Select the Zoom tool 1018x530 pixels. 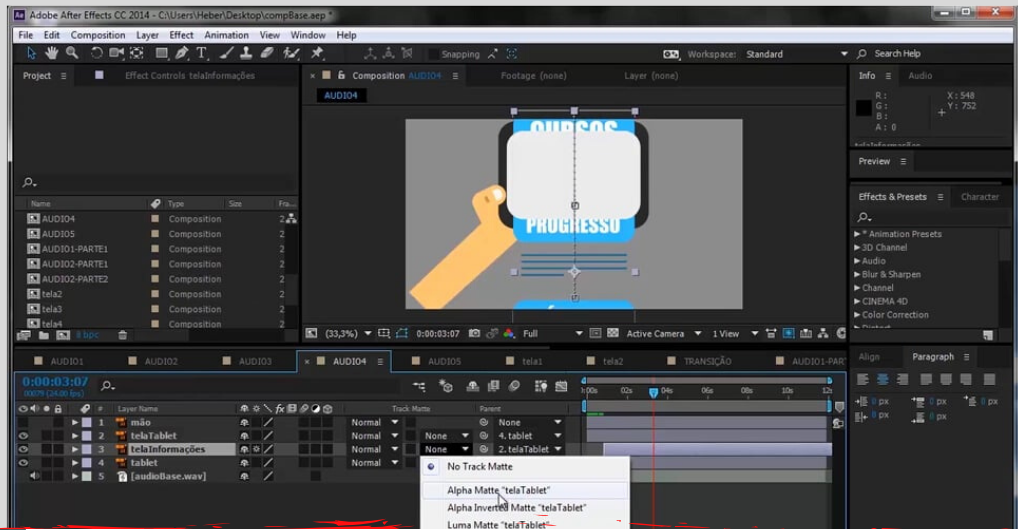(x=72, y=53)
